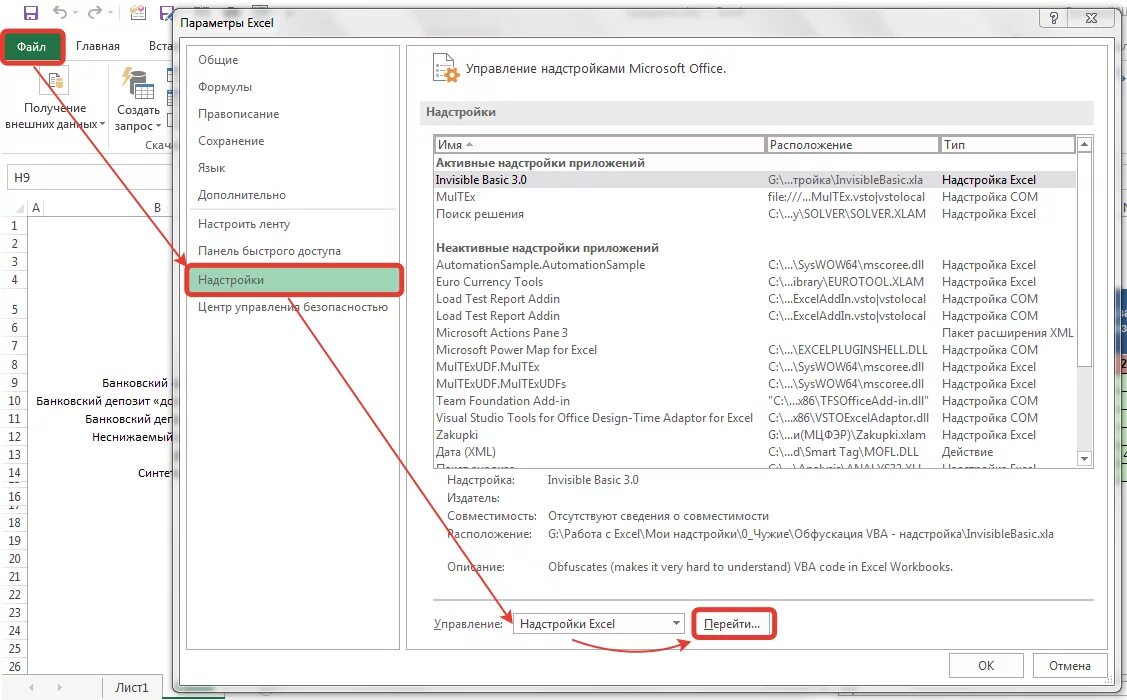Select the Euro Currency Tools row
This screenshot has height=700, width=1127.
tap(755, 282)
